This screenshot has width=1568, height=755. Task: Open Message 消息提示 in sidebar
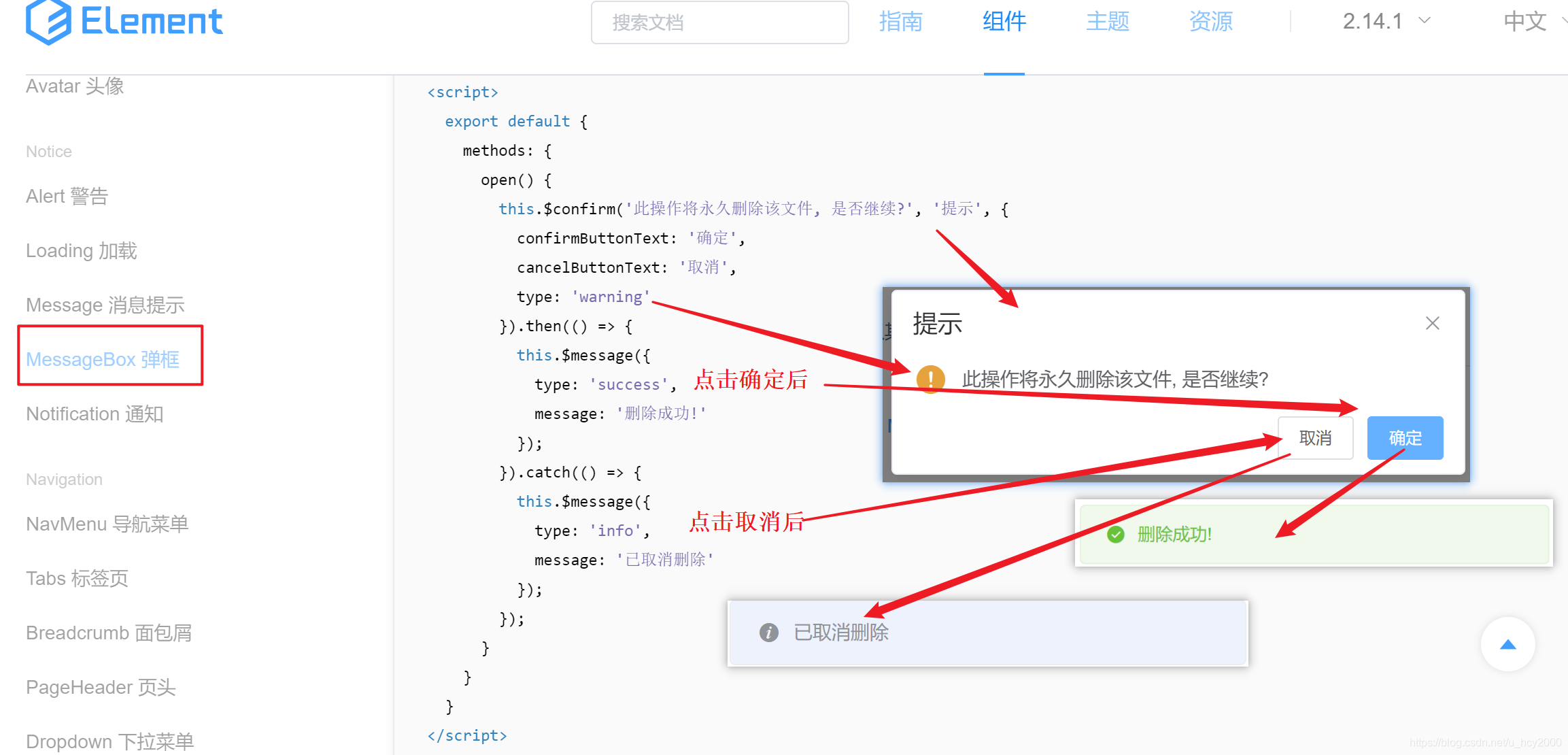click(105, 305)
